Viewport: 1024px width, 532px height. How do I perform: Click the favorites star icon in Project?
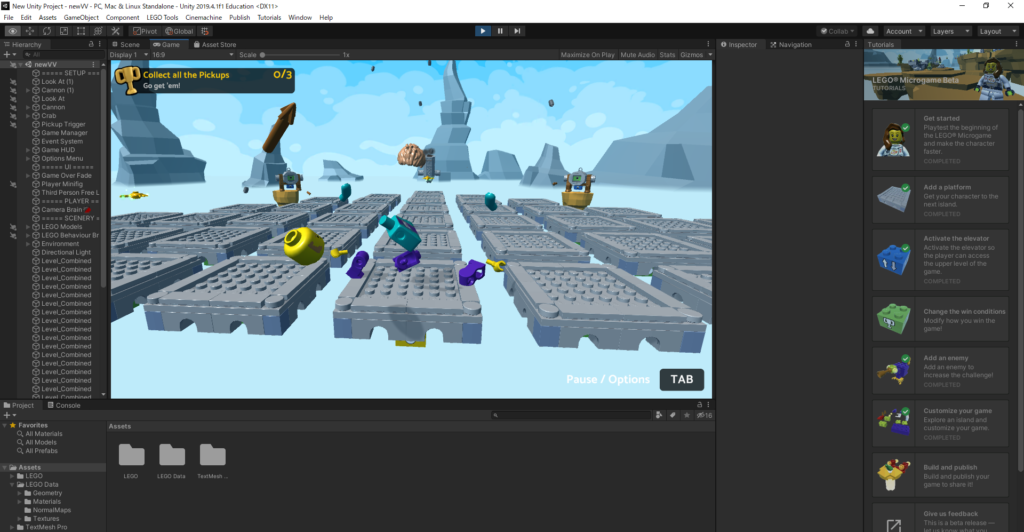(686, 415)
